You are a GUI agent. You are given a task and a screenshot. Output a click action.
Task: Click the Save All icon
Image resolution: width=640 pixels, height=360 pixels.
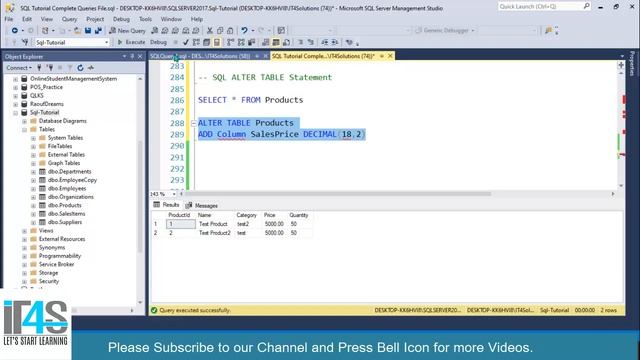pos(98,31)
